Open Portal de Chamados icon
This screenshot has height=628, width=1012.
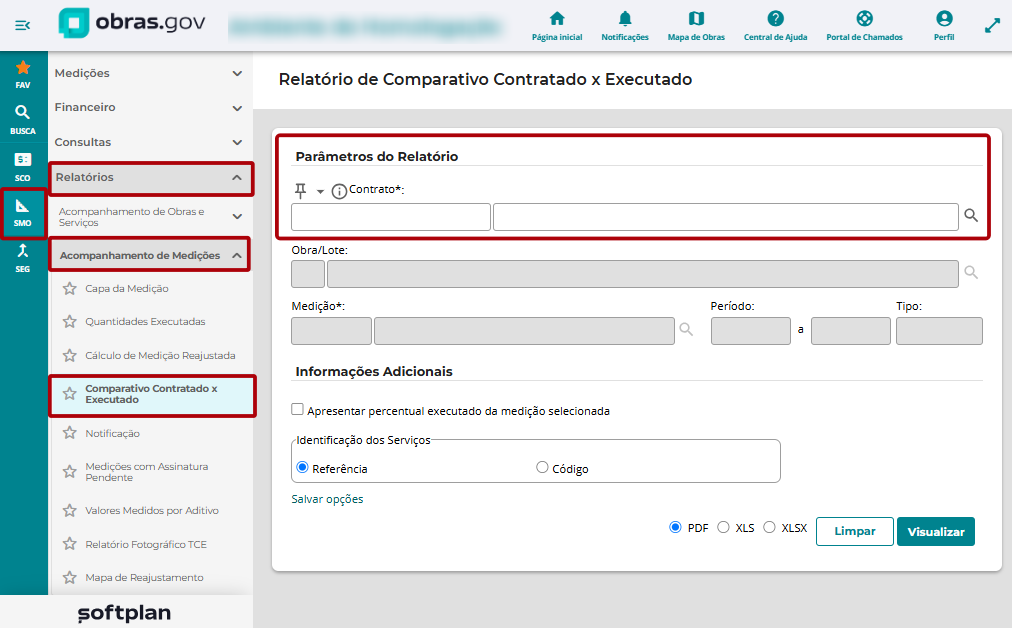click(x=864, y=18)
